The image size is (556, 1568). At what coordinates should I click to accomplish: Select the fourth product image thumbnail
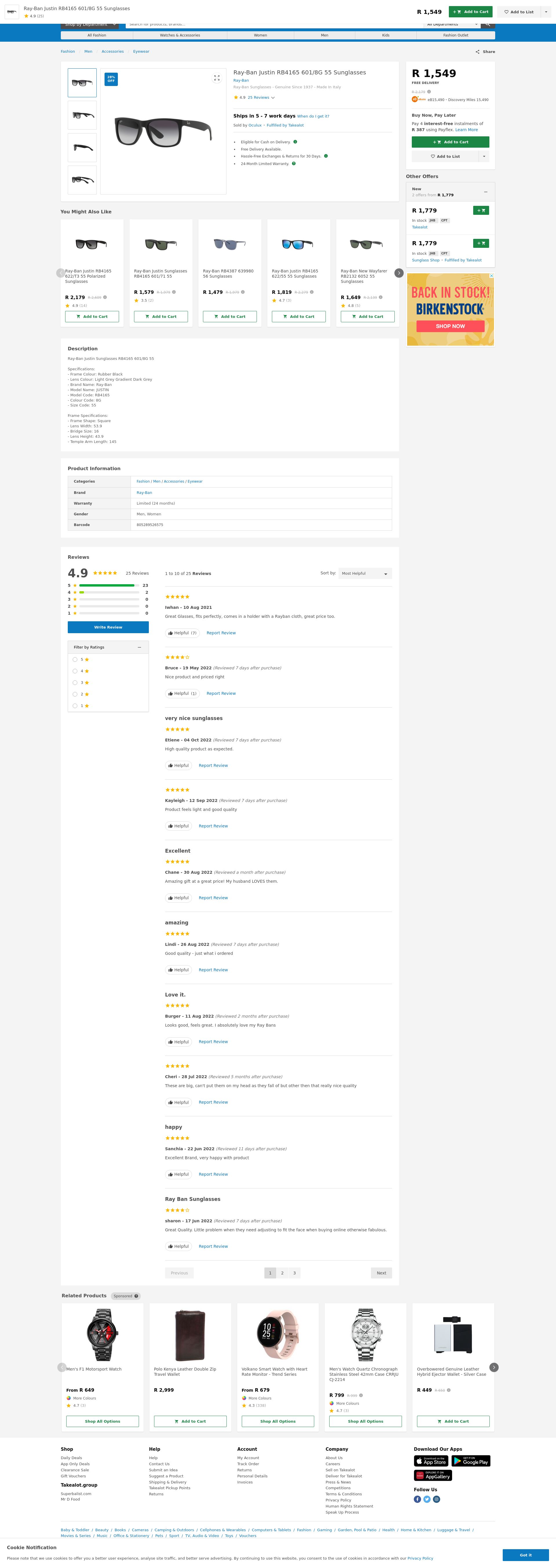[82, 180]
